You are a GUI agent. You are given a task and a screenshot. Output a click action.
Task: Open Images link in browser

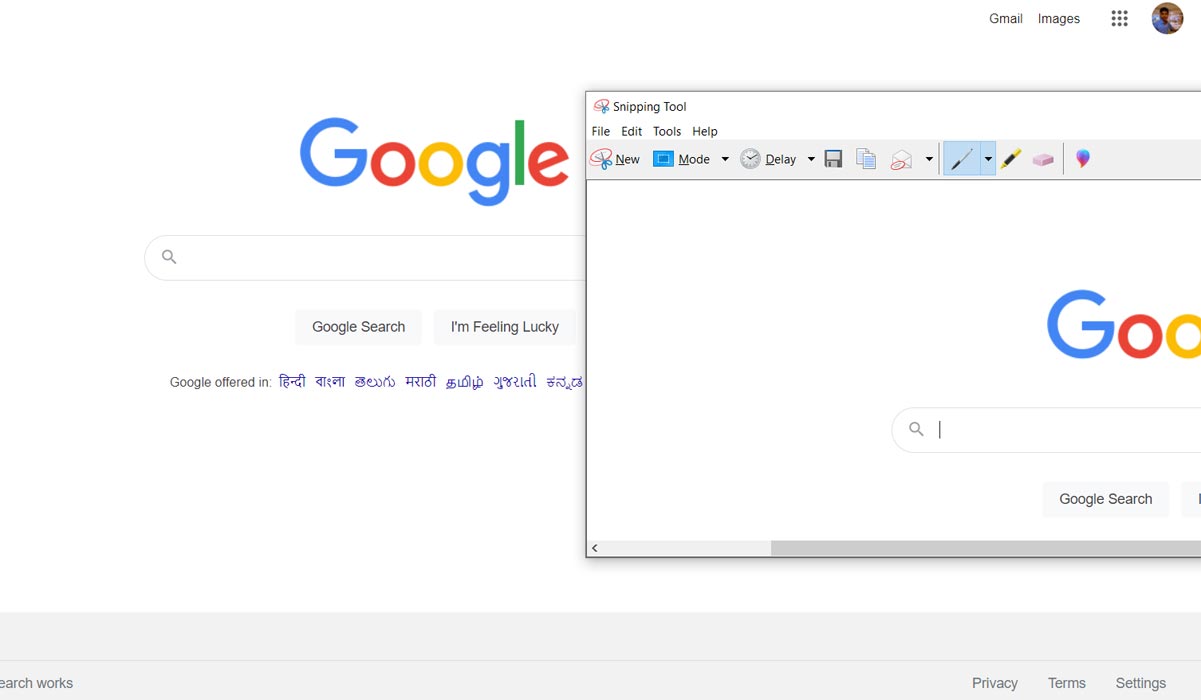(1059, 18)
